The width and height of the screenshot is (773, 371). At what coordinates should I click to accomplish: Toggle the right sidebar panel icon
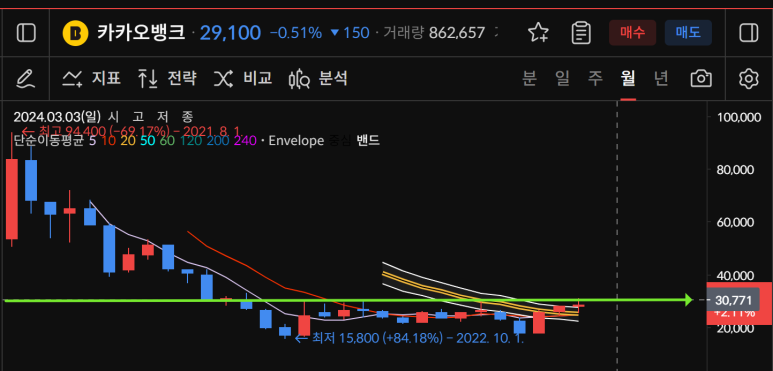tap(748, 33)
